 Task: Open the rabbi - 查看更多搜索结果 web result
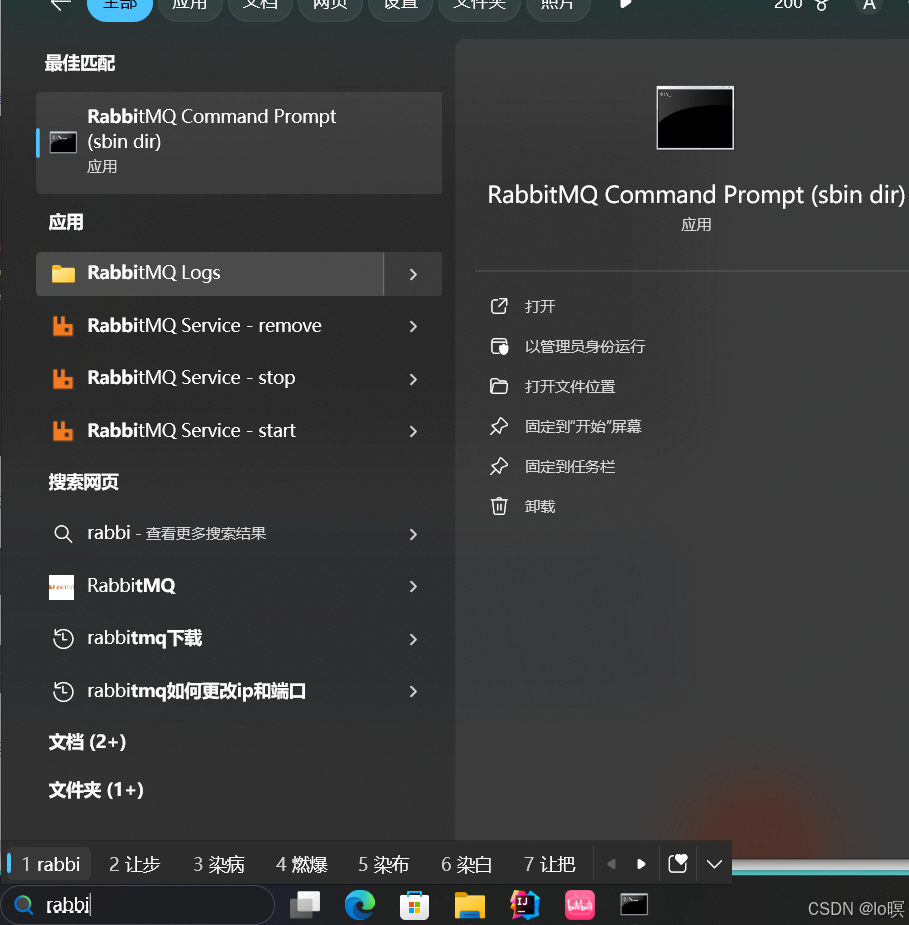point(239,534)
